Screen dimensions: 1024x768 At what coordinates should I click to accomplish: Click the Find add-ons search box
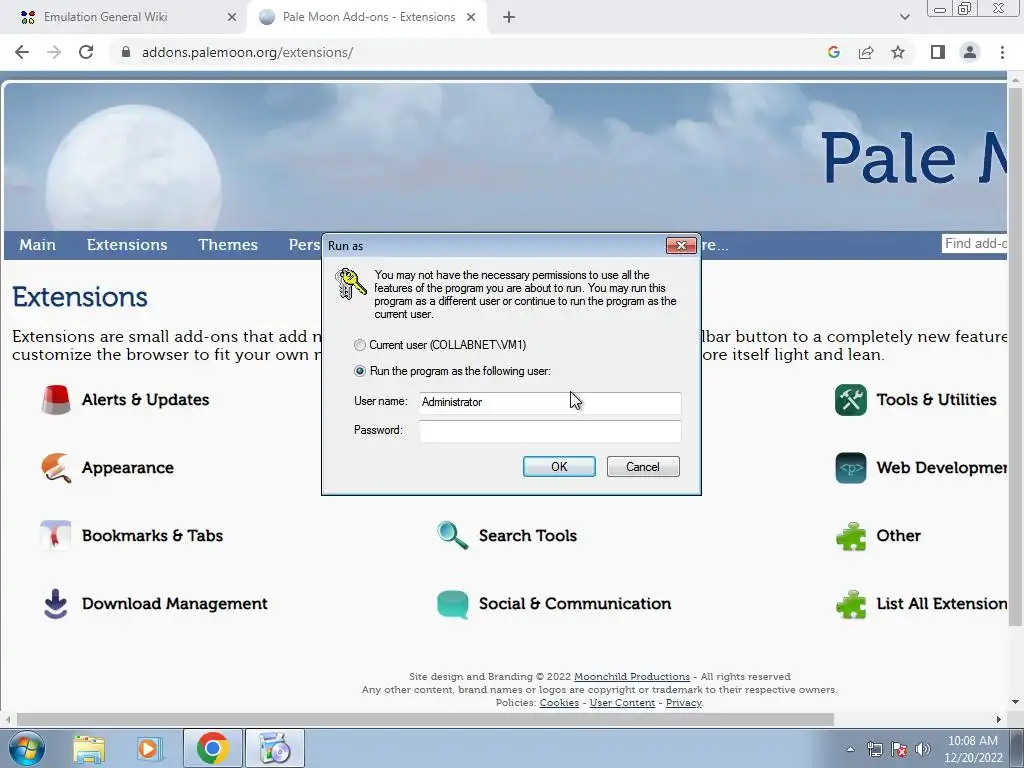(x=974, y=244)
